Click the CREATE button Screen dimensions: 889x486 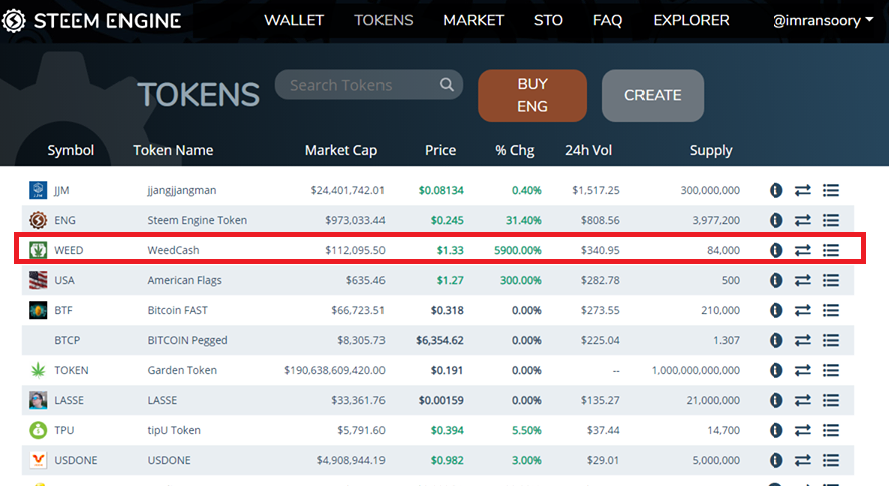click(x=653, y=95)
